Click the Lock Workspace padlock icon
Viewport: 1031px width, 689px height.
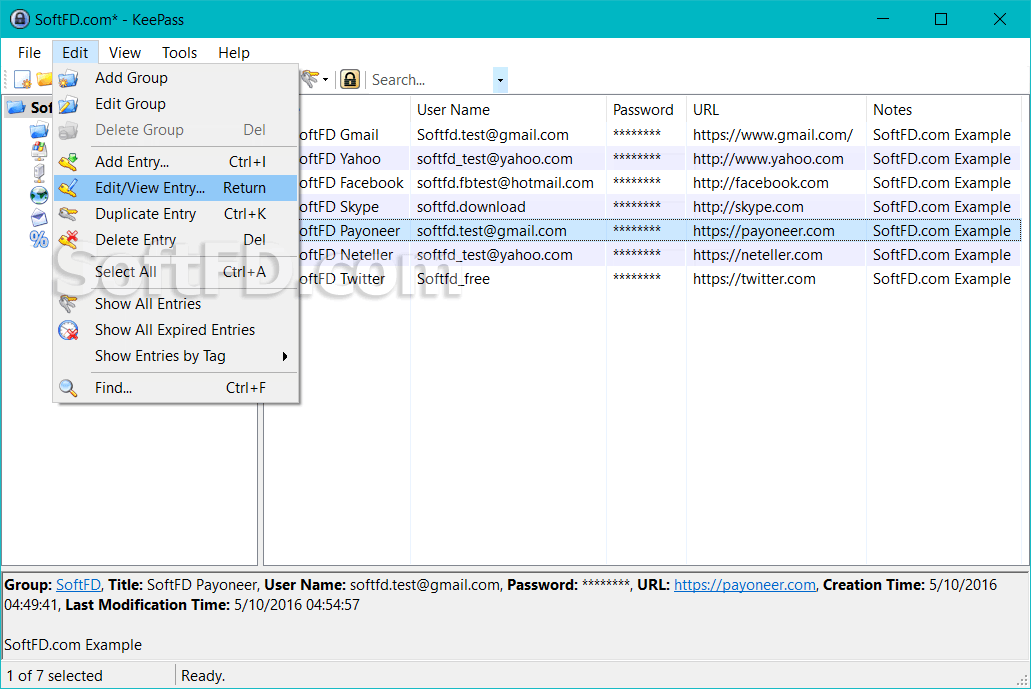[350, 80]
